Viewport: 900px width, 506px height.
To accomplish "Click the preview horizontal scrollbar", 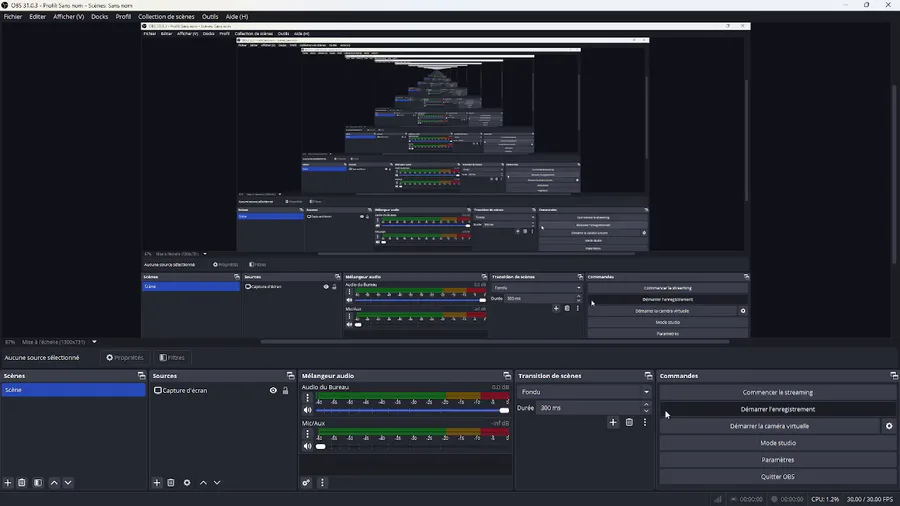I will [x=495, y=341].
